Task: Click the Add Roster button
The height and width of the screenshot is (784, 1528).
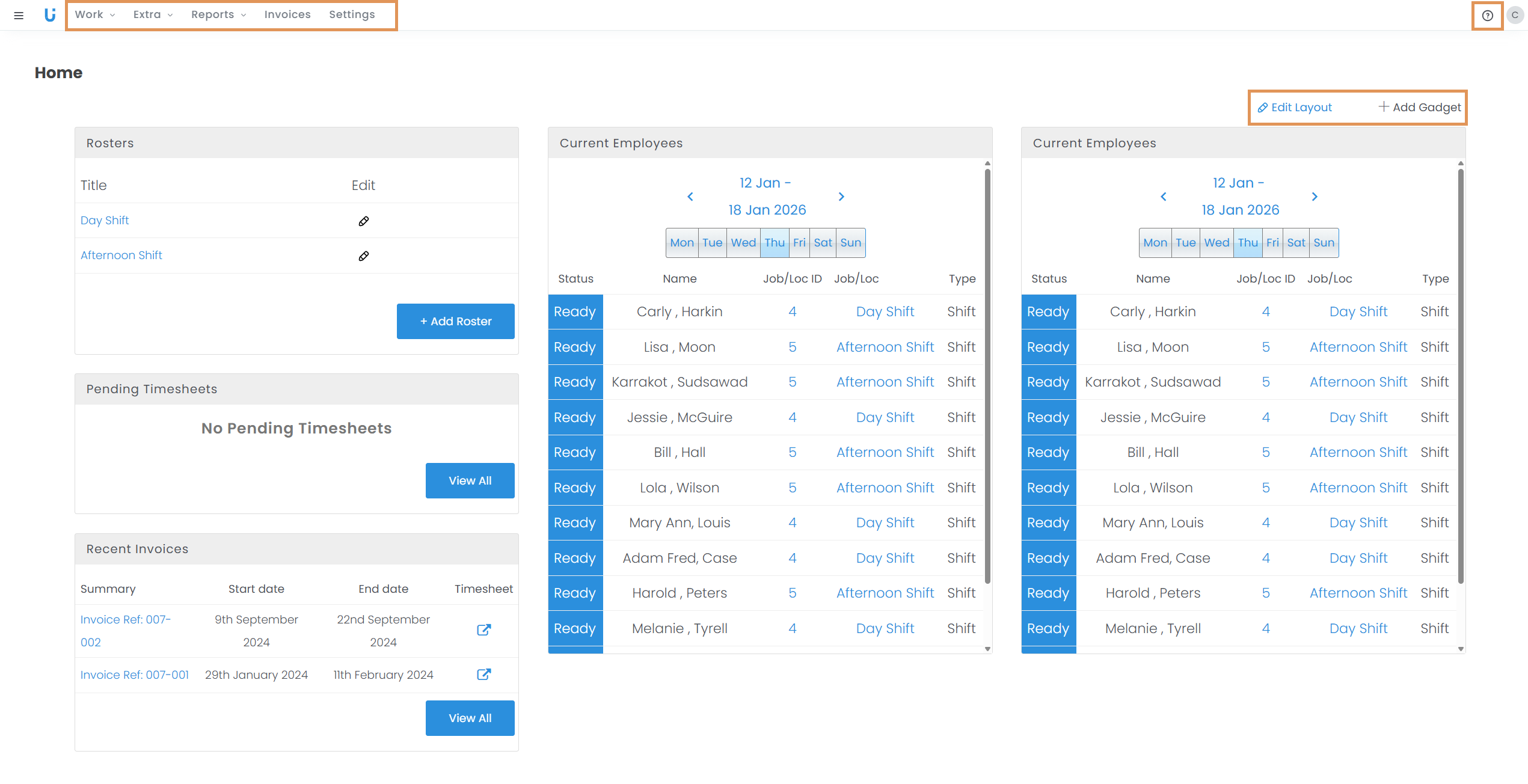Action: 455,321
